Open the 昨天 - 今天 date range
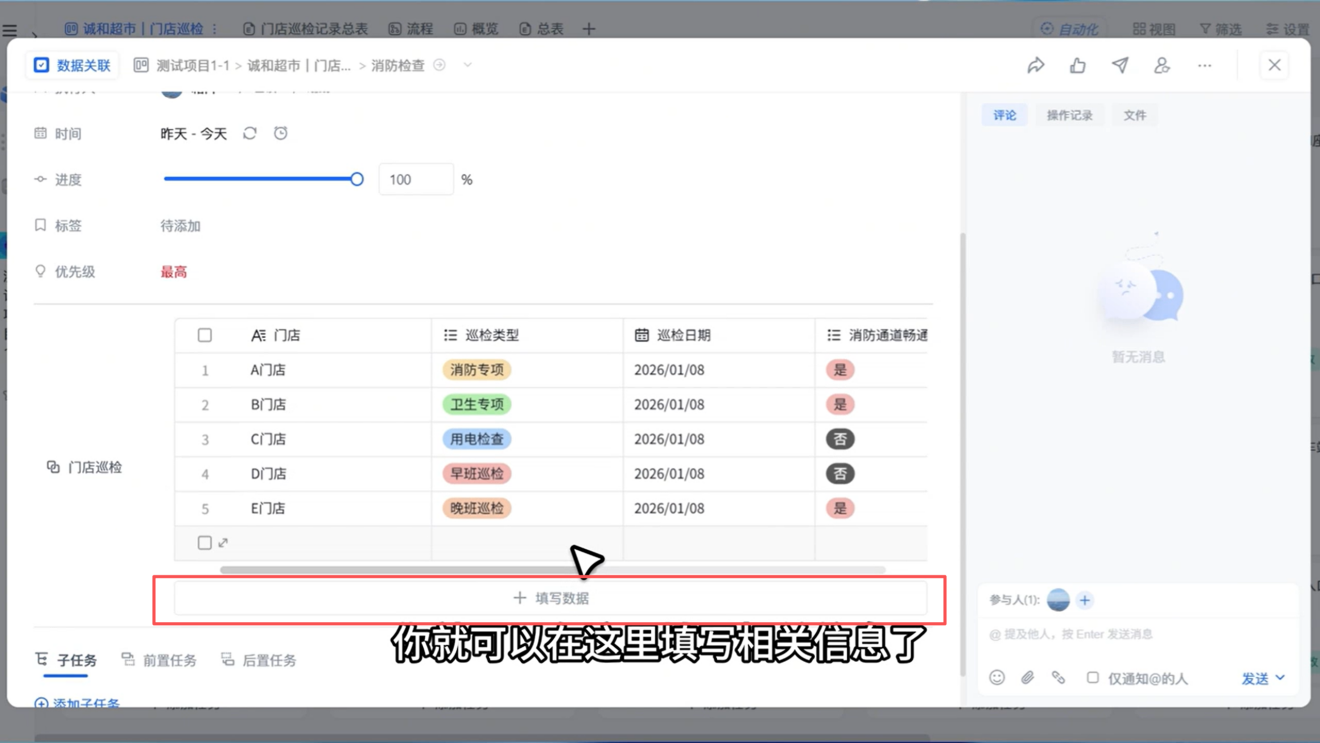This screenshot has height=743, width=1320. (194, 133)
